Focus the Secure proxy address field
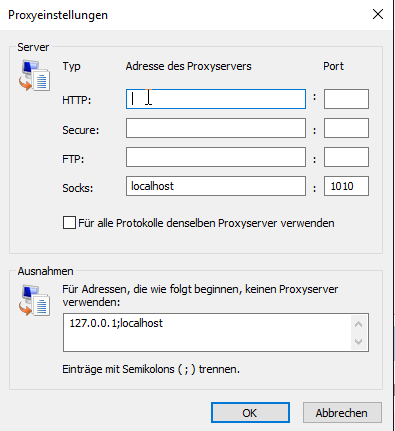This screenshot has height=431, width=395. 216,128
